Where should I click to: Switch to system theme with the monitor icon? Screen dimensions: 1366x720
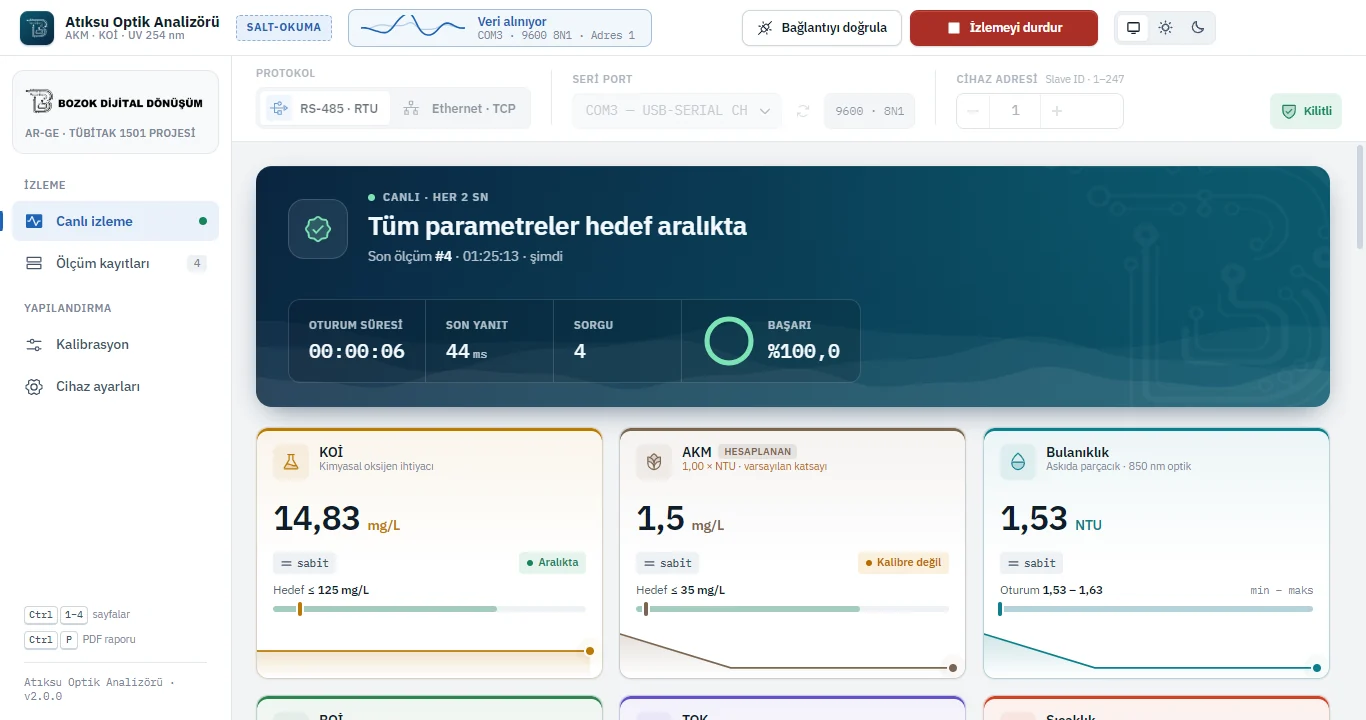click(x=1134, y=28)
